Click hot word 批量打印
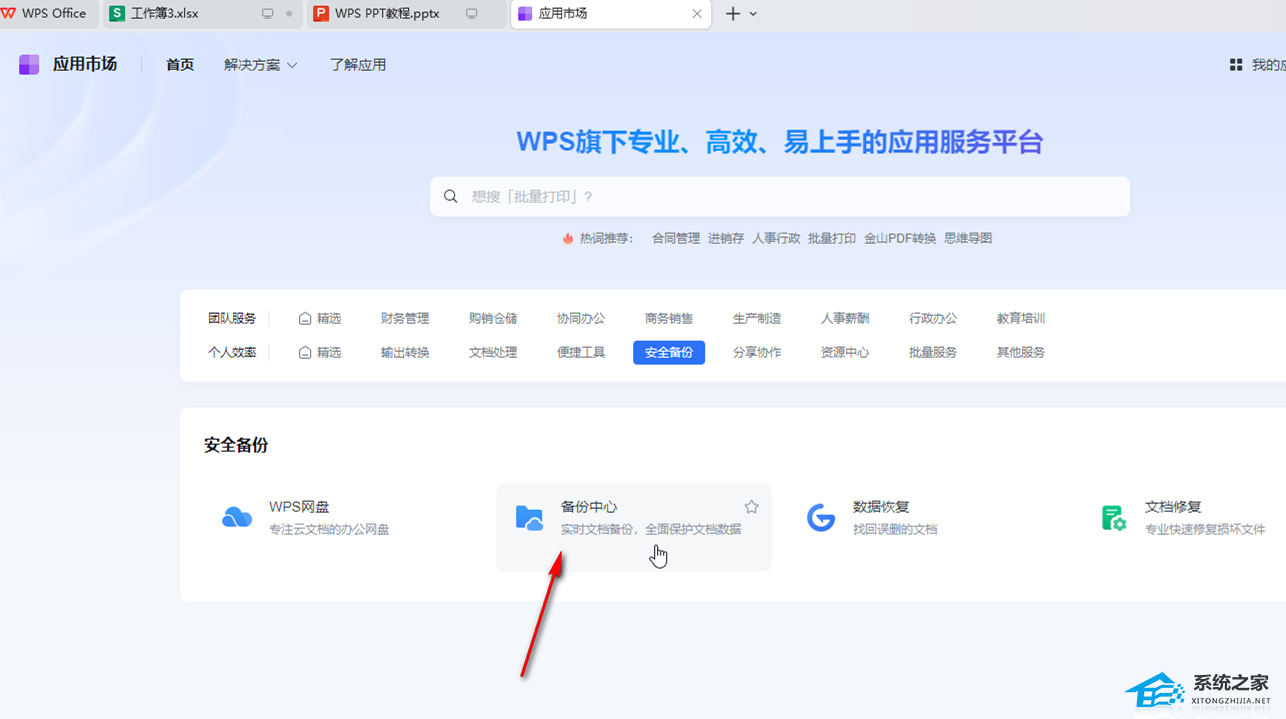The height and width of the screenshot is (719, 1286). click(x=832, y=239)
